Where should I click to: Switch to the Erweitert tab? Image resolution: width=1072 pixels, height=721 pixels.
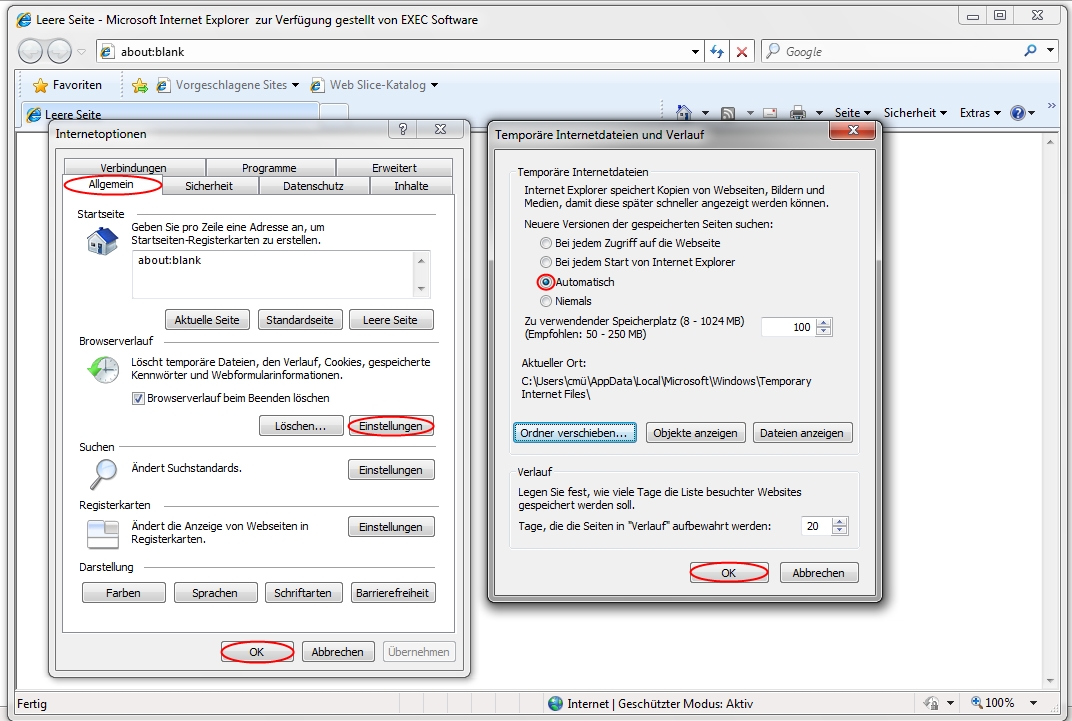pyautogui.click(x=394, y=168)
